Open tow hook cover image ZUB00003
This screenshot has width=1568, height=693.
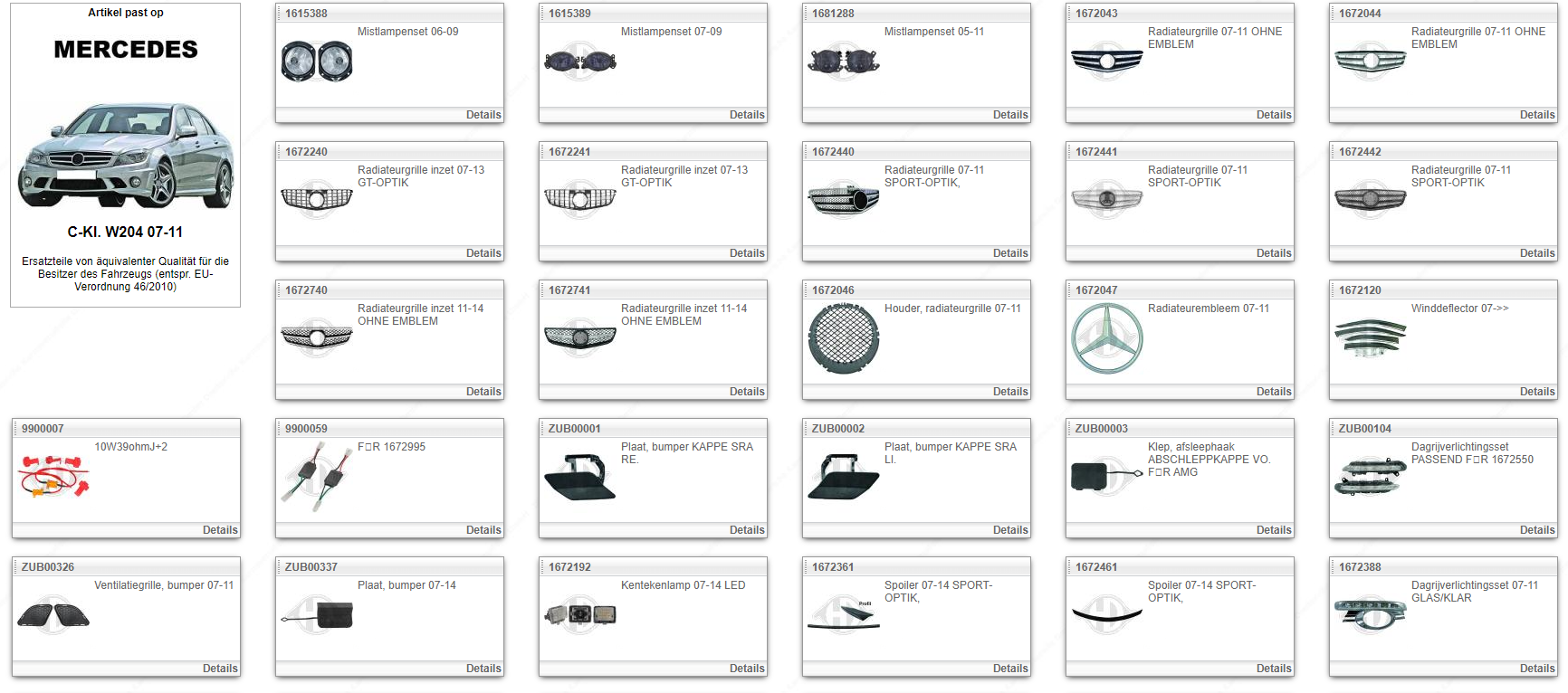pyautogui.click(x=1107, y=477)
